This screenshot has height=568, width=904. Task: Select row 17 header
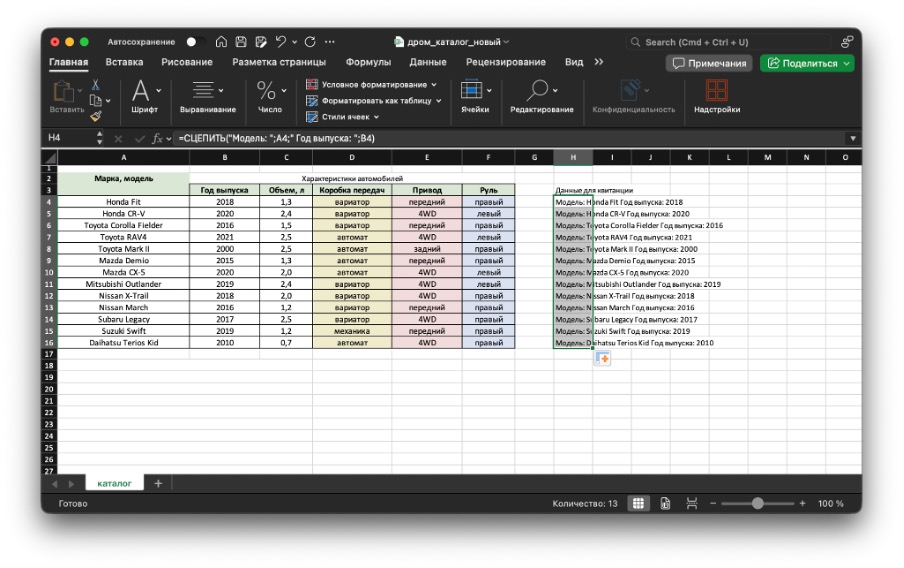tap(49, 354)
